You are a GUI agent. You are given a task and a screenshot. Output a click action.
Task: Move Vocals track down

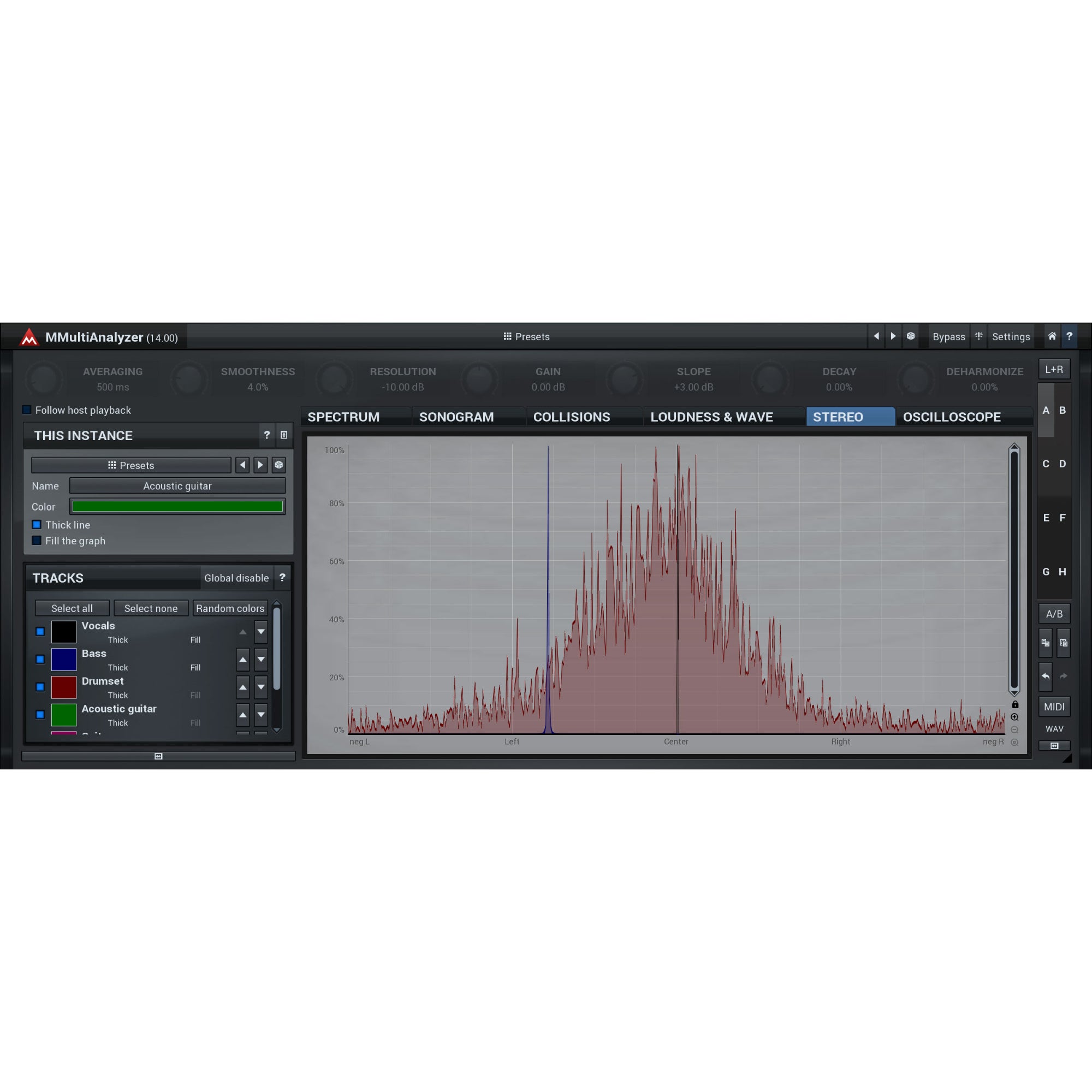point(260,631)
